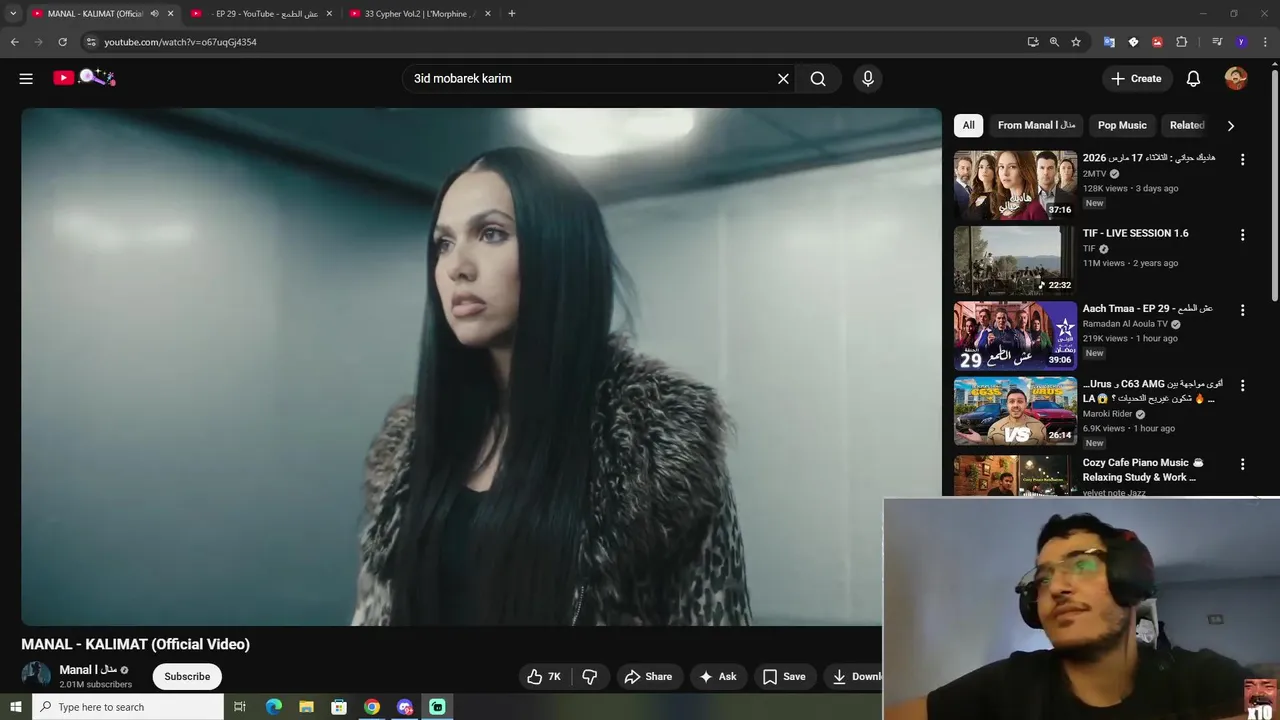Open options for Aach Tmaa - EP 29
This screenshot has width=1280, height=720.
click(x=1242, y=310)
